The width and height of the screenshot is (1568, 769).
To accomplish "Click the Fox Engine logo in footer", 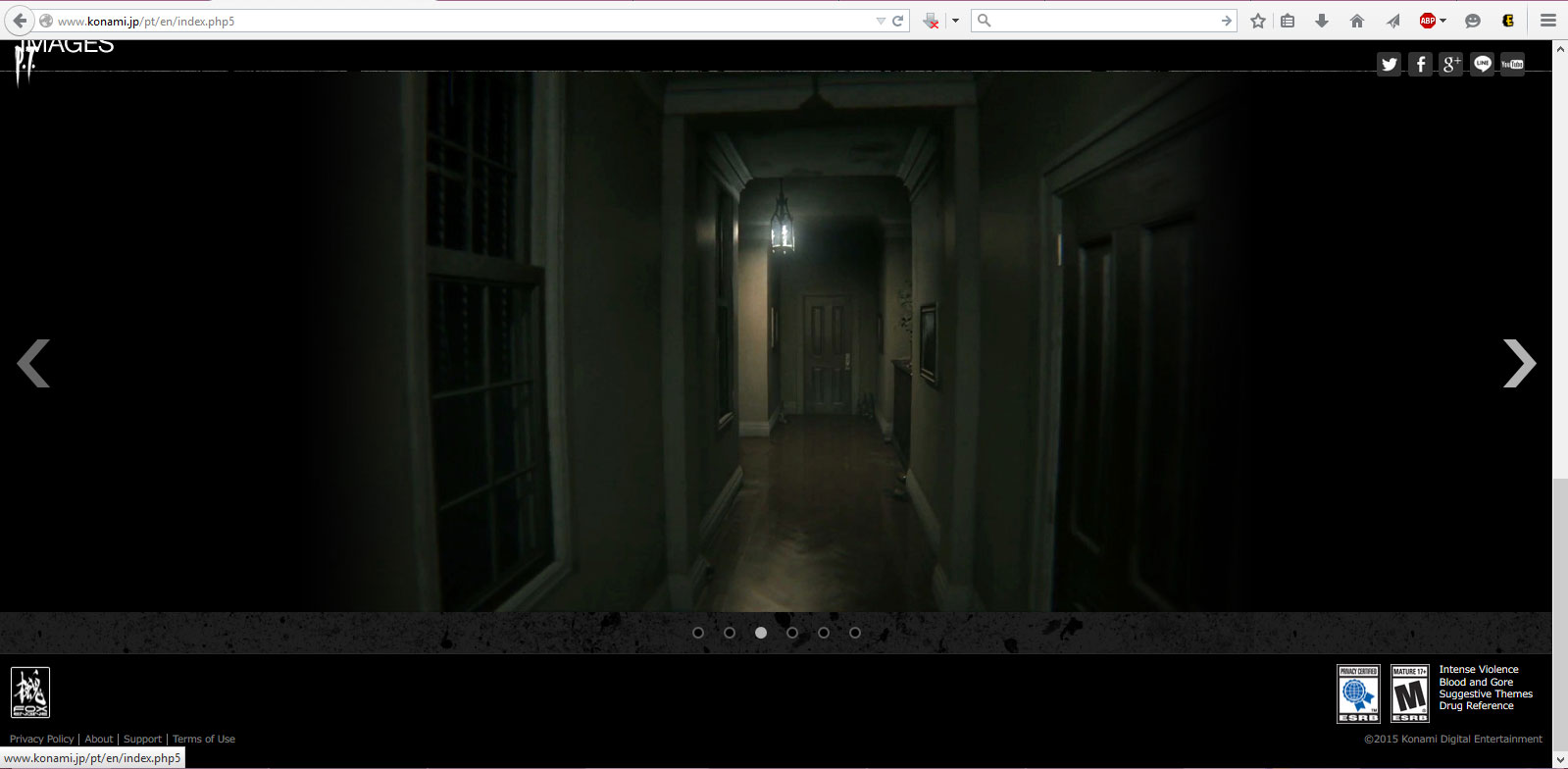I will (29, 692).
